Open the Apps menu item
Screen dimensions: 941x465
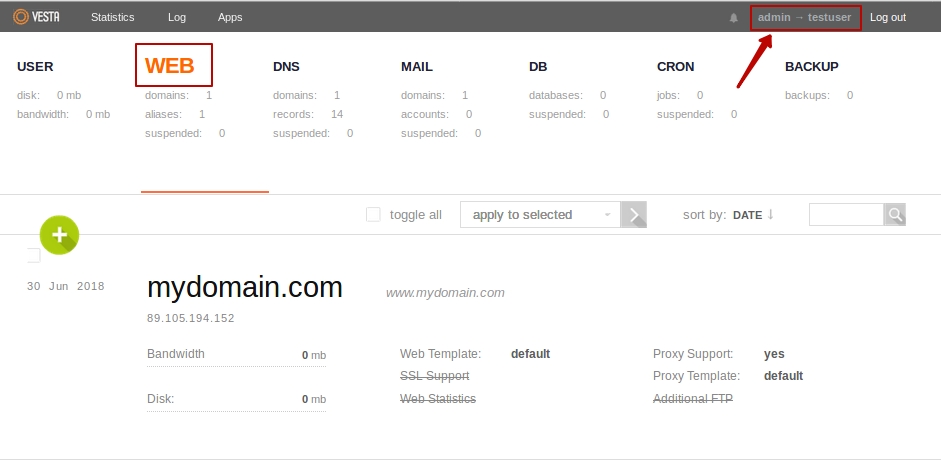230,17
